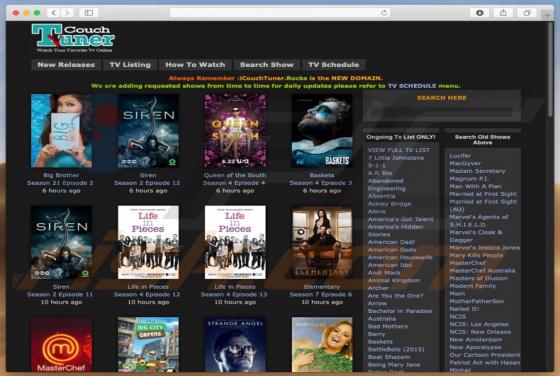
Task: Open the How To Watch menu tab
Action: tap(195, 65)
